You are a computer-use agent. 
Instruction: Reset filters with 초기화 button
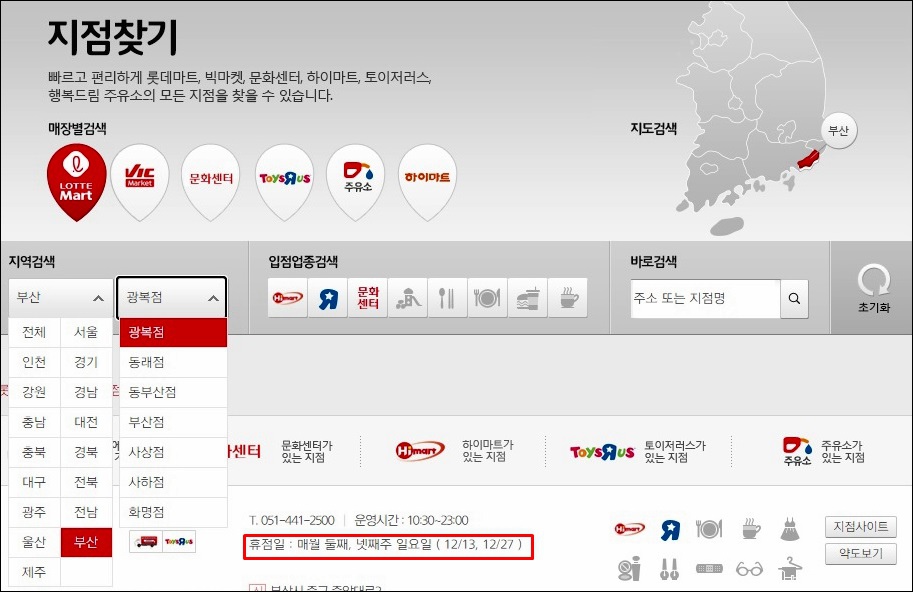click(873, 288)
